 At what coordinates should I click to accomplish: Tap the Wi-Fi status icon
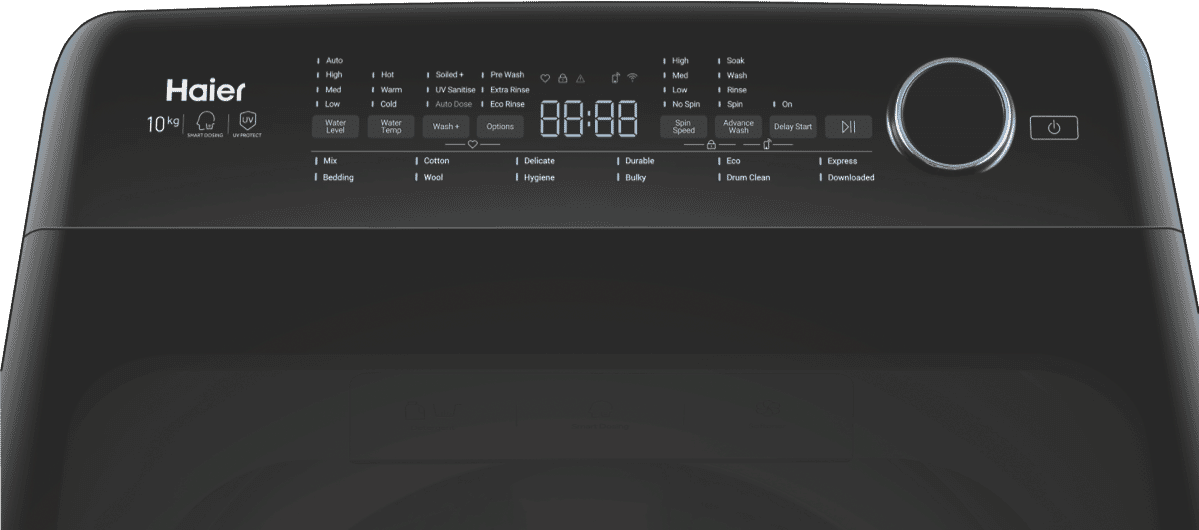tap(632, 78)
